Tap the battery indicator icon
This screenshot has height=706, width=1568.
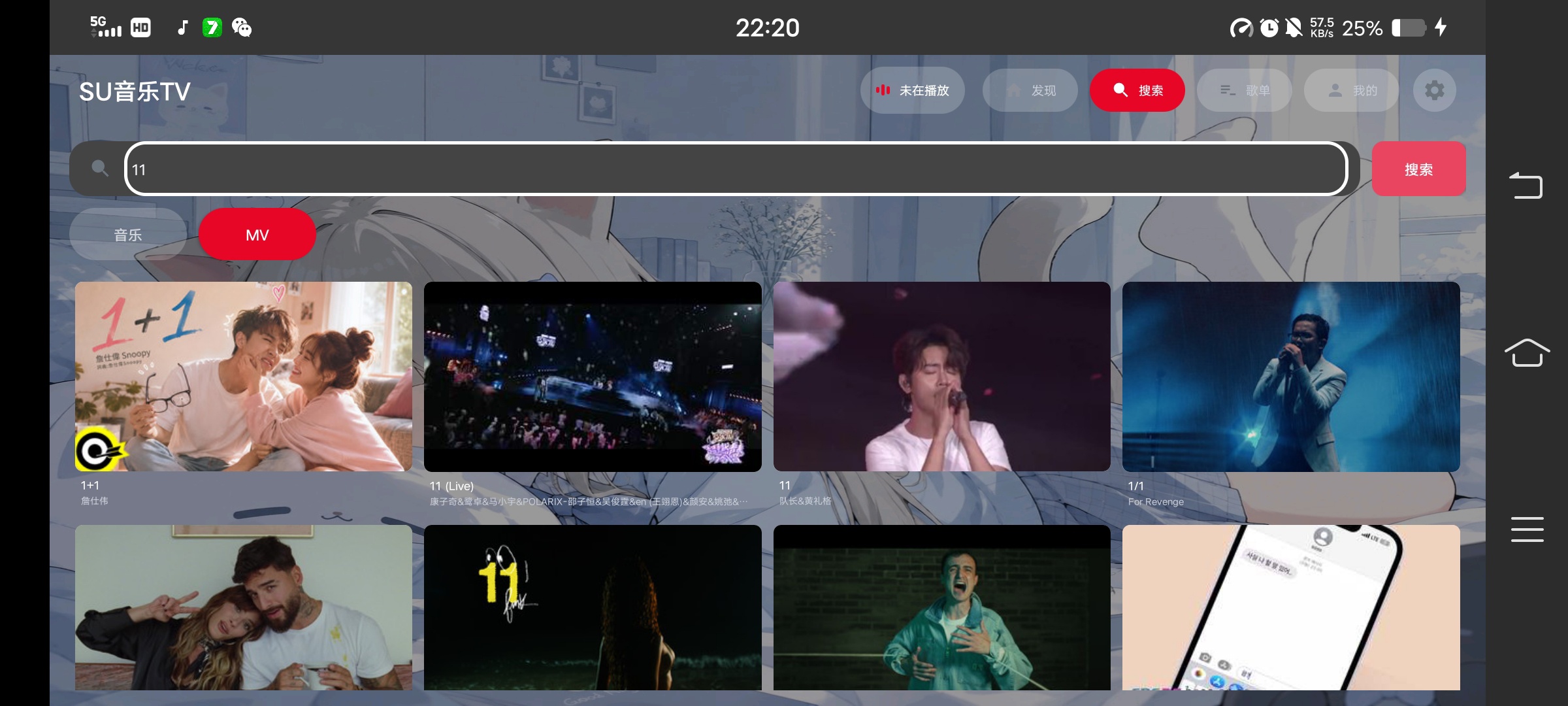(x=1409, y=27)
